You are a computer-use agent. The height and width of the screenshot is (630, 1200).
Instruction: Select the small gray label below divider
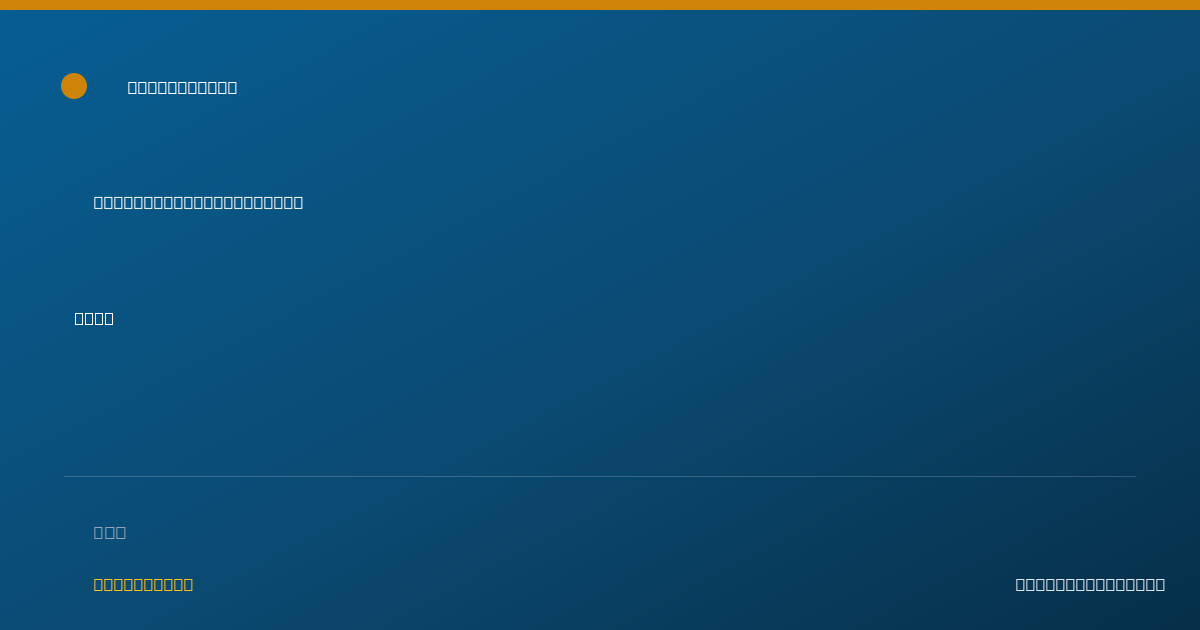point(110,532)
